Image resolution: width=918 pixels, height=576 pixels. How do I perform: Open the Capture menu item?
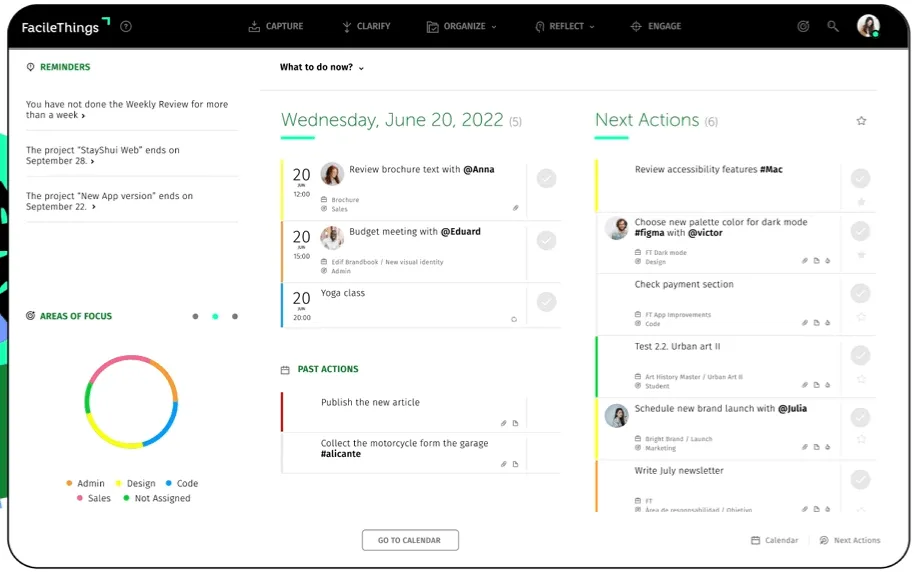[275, 27]
